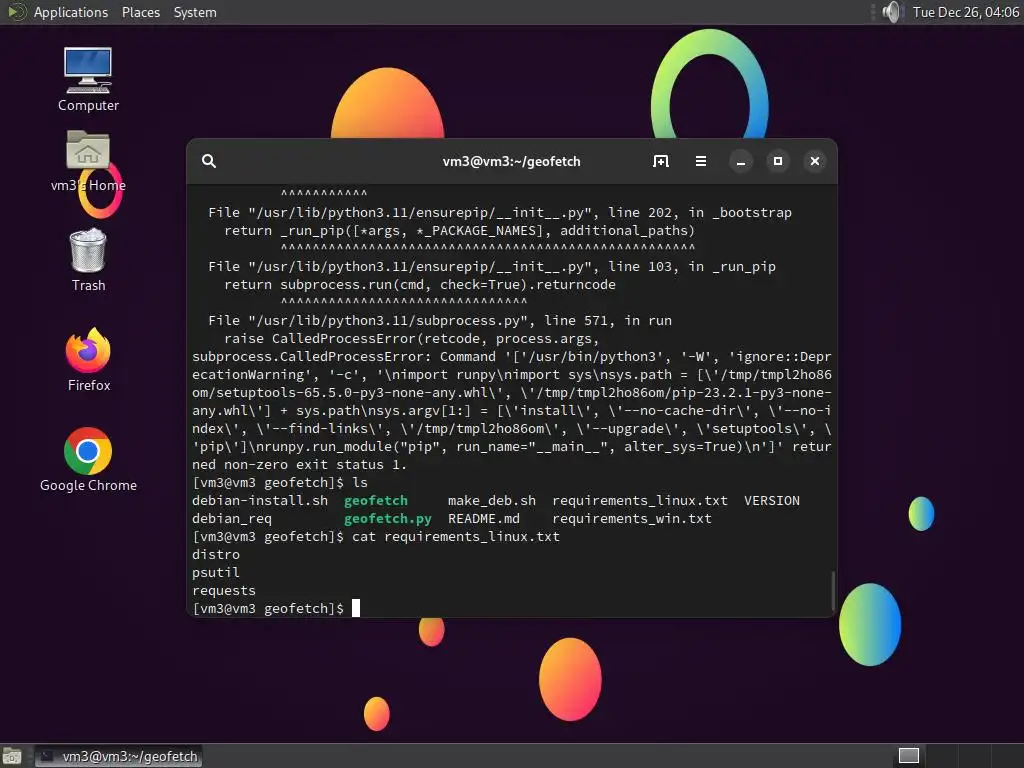Viewport: 1024px width, 768px height.
Task: Click the non-zero exit status 1 text
Action: click(315, 465)
